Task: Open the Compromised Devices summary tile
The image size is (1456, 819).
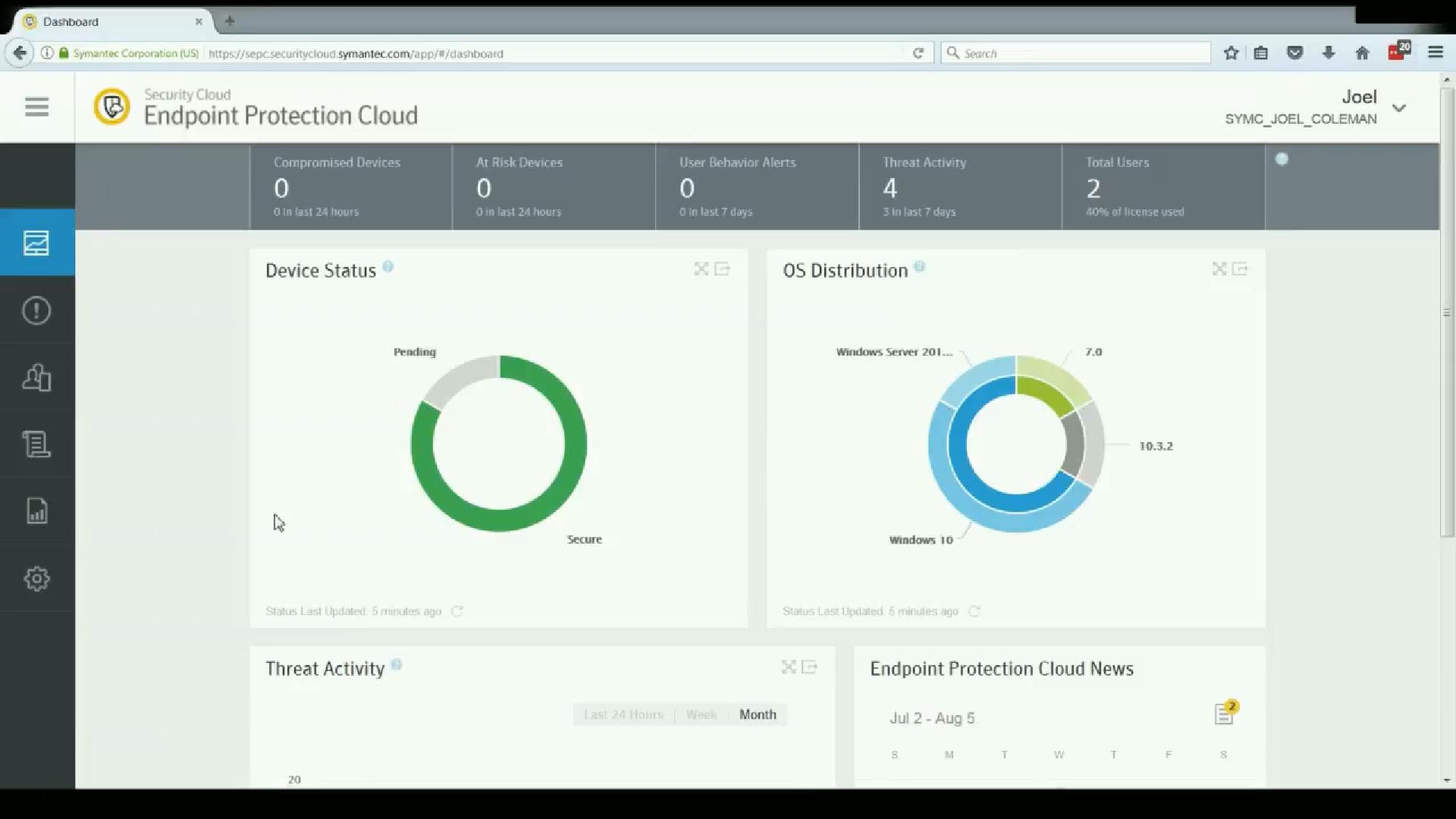Action: tap(350, 187)
